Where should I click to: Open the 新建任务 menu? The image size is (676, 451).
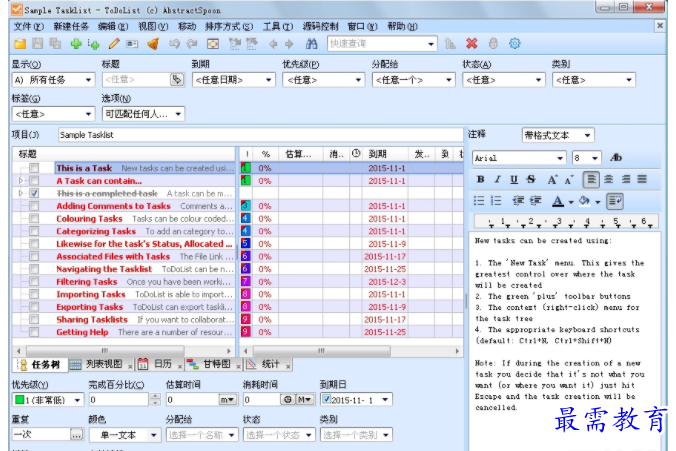coord(71,27)
